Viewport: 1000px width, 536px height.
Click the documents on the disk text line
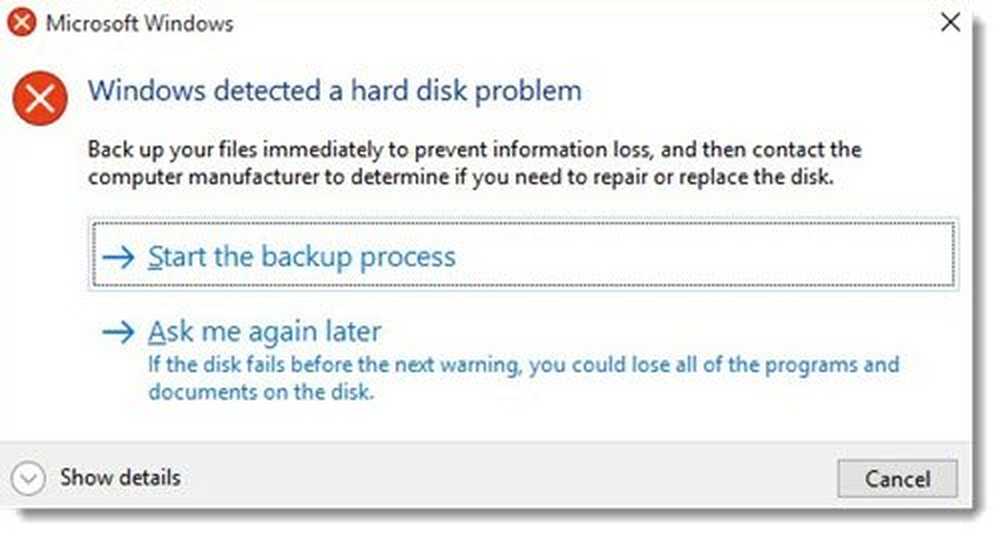point(261,391)
